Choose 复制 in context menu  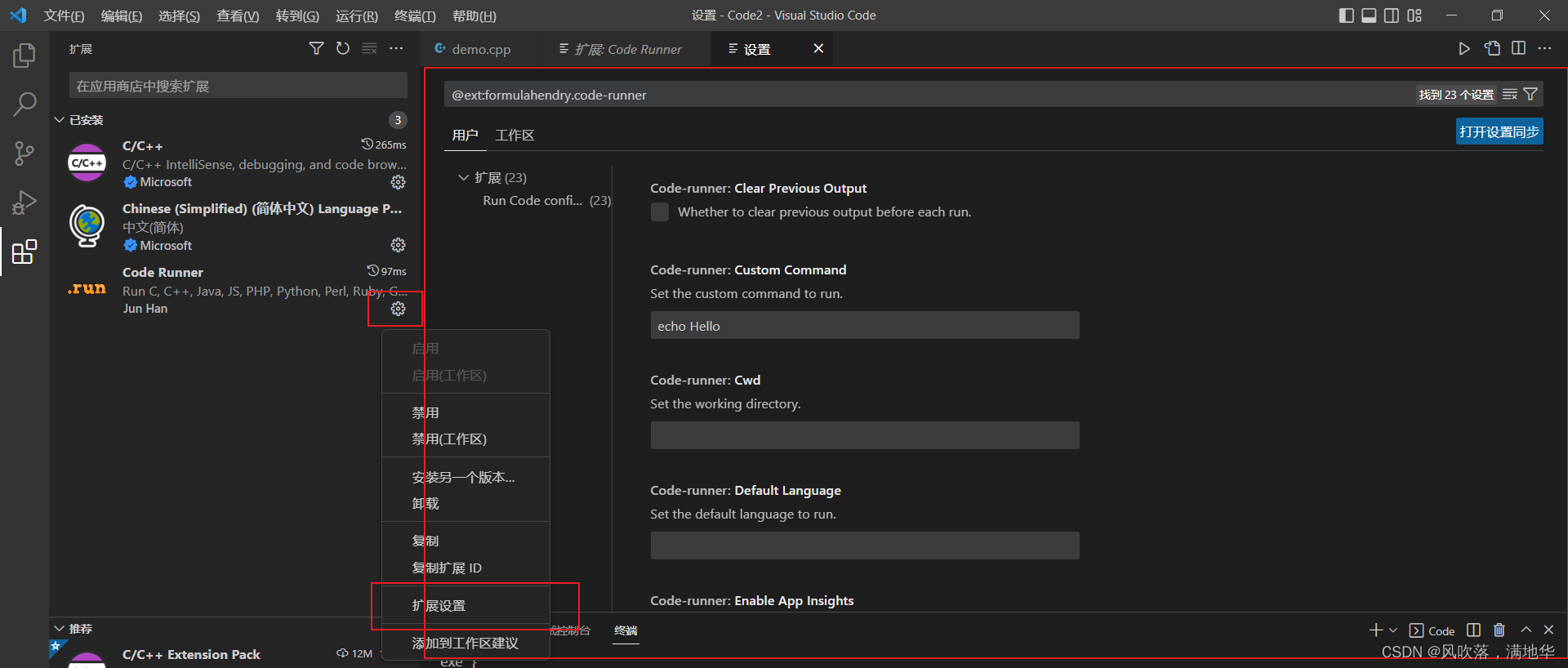pos(465,541)
